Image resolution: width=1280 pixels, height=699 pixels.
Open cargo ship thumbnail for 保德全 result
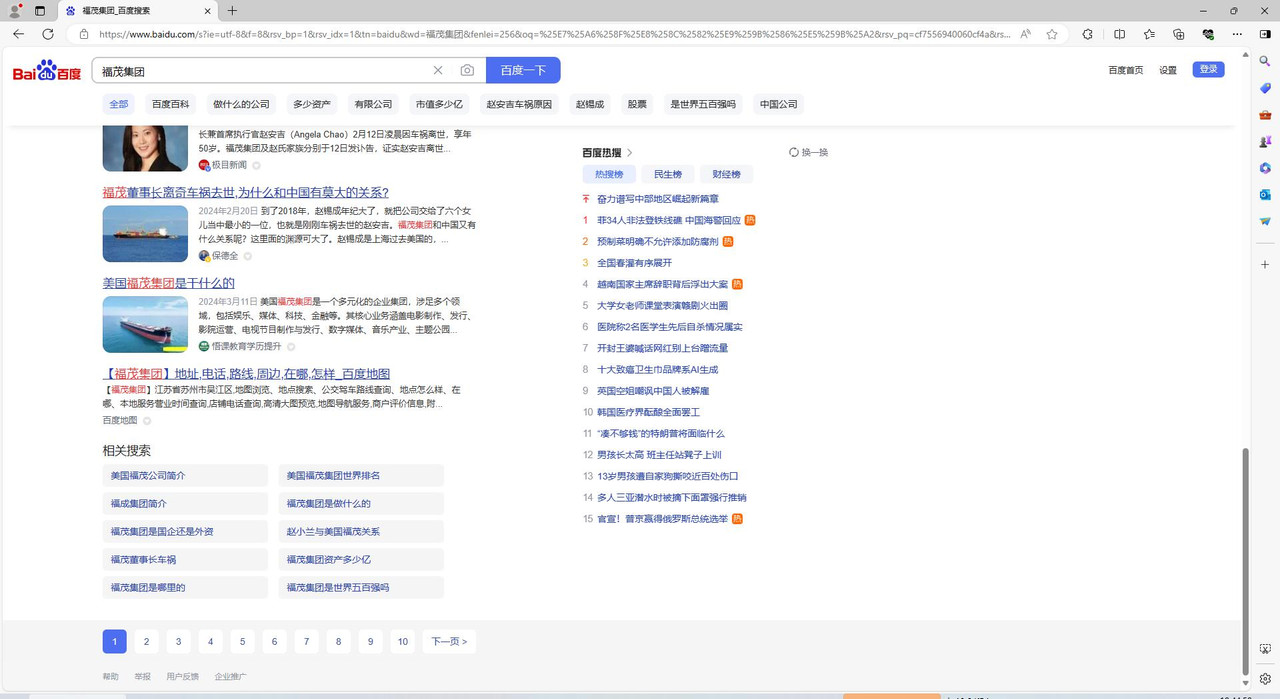tap(145, 233)
